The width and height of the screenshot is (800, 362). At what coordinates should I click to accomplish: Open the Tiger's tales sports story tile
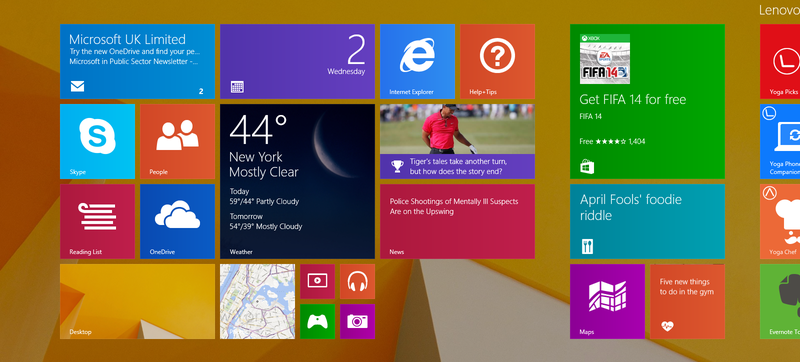(x=457, y=141)
